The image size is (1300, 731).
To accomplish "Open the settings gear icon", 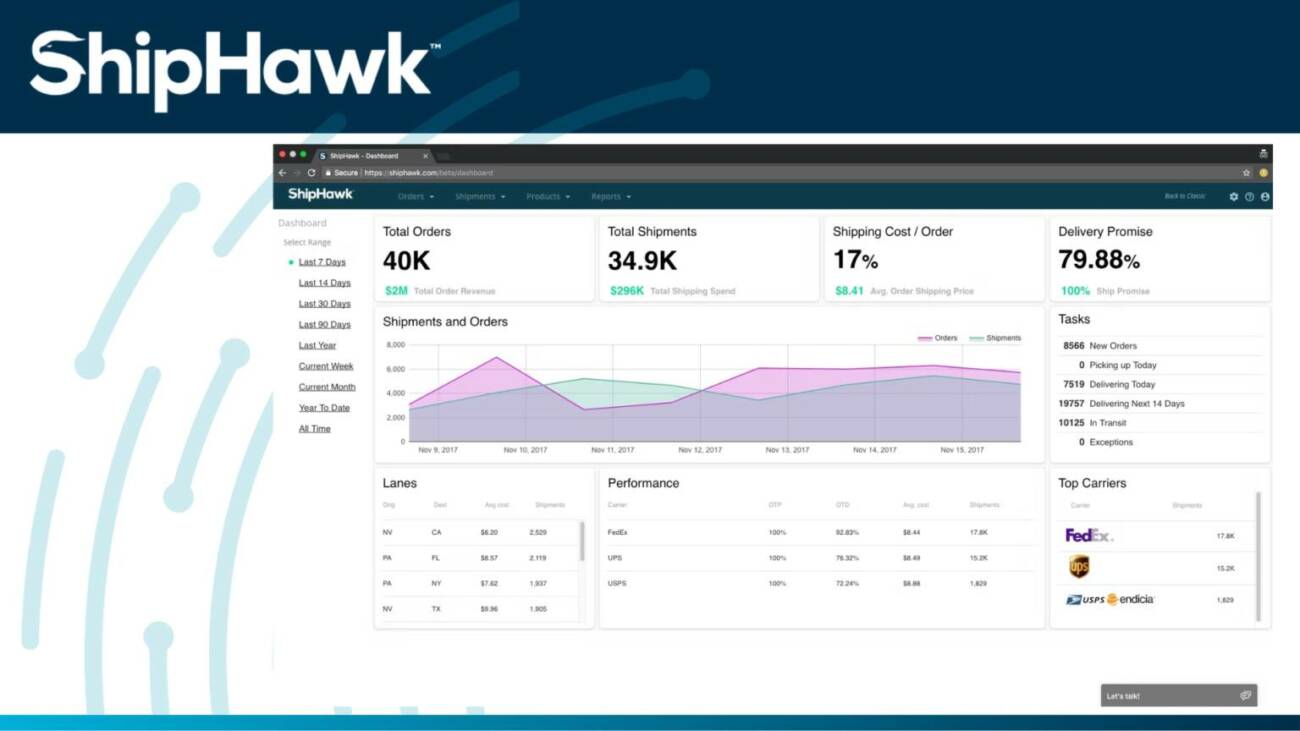I will (1233, 197).
